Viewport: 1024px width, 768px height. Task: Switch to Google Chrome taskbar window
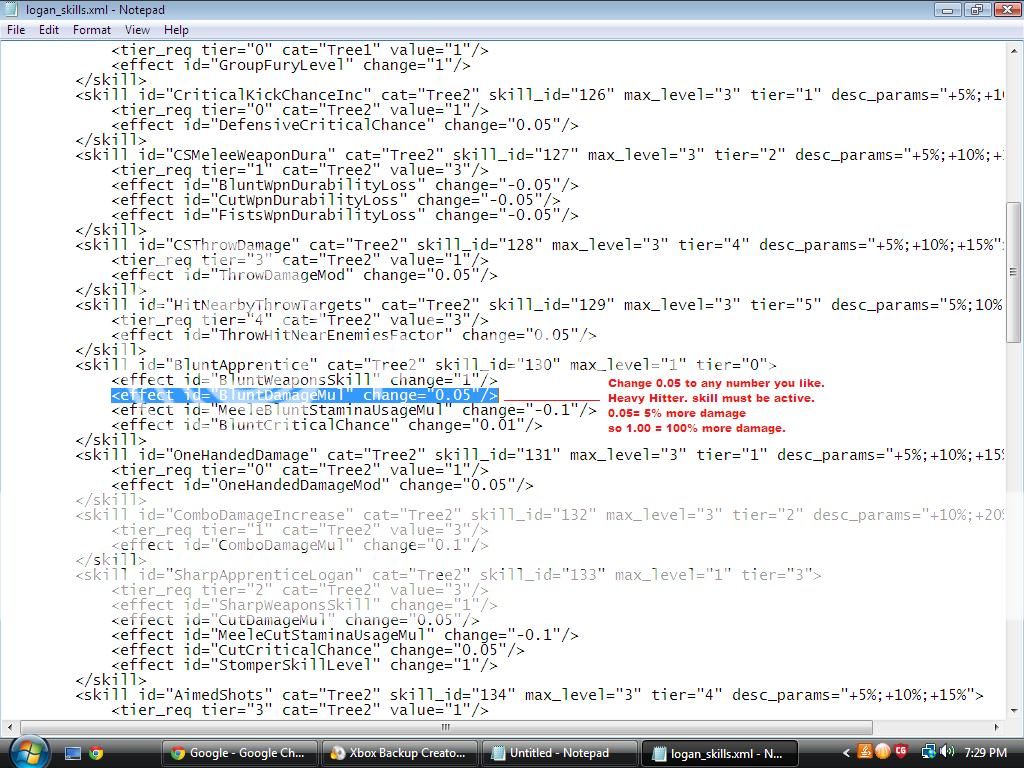(240, 753)
